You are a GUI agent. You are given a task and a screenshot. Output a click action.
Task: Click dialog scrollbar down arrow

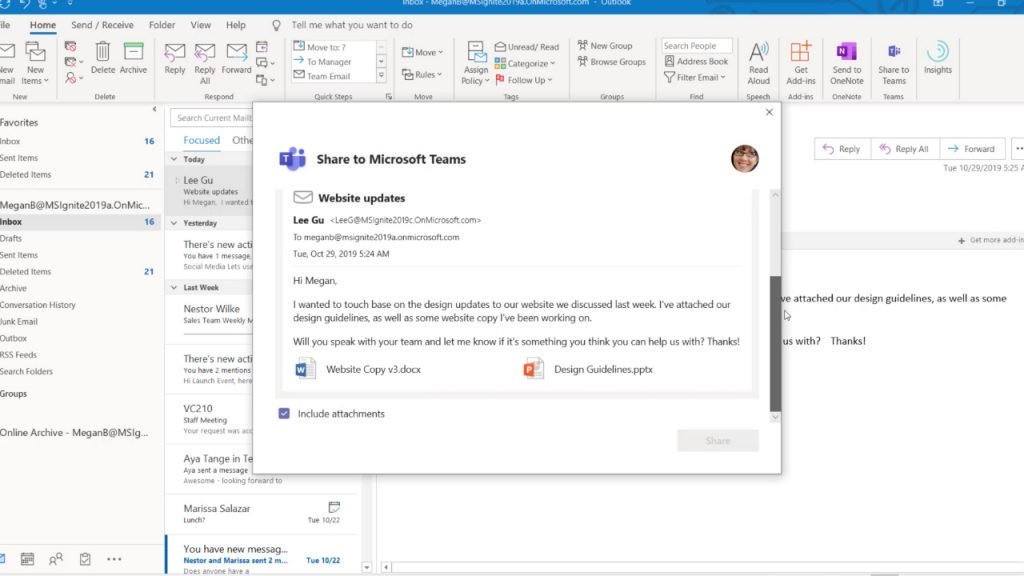click(775, 417)
